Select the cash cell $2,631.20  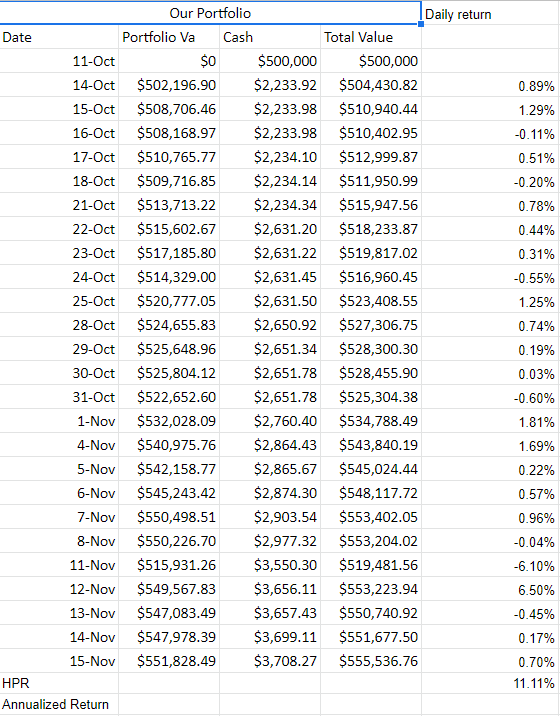tap(270, 229)
